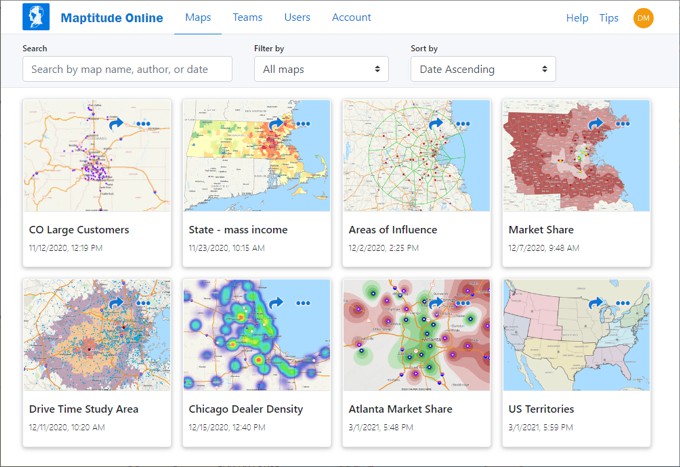Switch to the Maps tab
The width and height of the screenshot is (680, 467).
click(x=198, y=17)
